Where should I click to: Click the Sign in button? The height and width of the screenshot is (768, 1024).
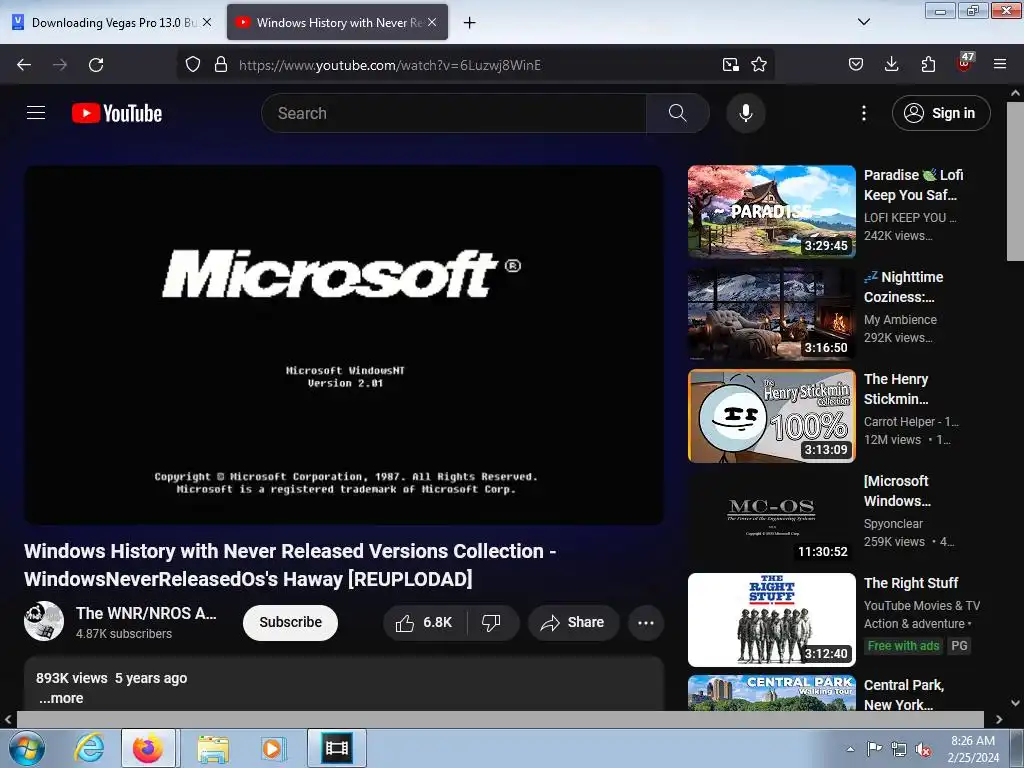tap(940, 113)
